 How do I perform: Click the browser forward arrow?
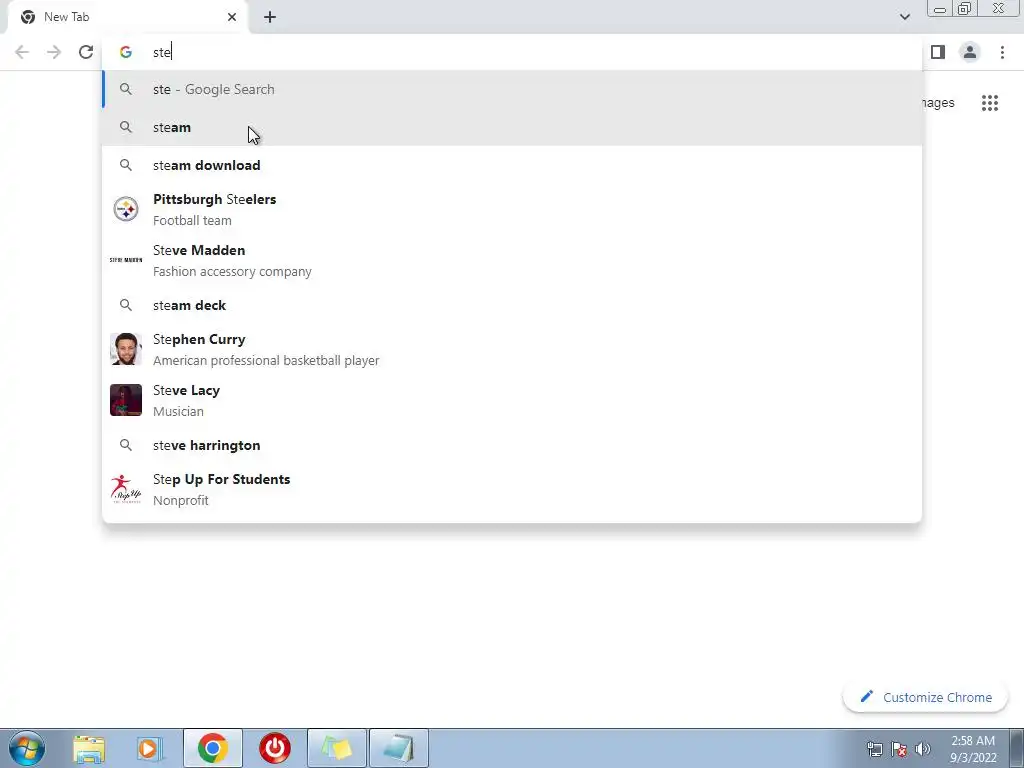click(x=54, y=52)
